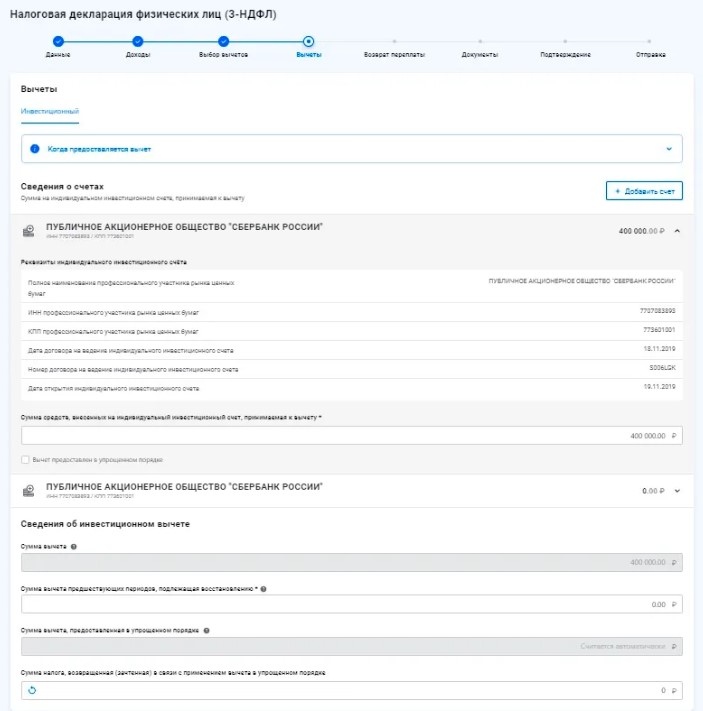The image size is (703, 711).
Task: Expand the 'Когда предоставляется вычет' panel chevron
Action: [669, 149]
